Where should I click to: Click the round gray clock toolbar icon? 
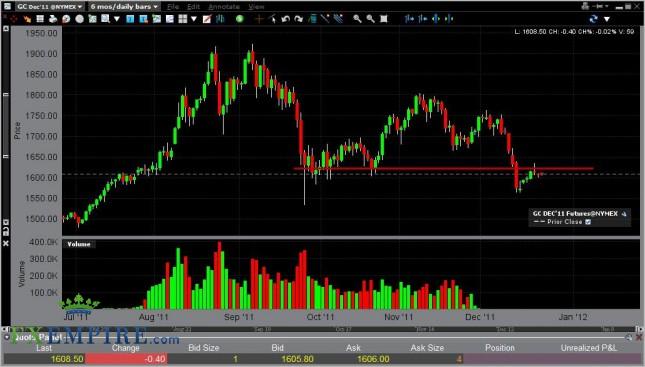79,19
